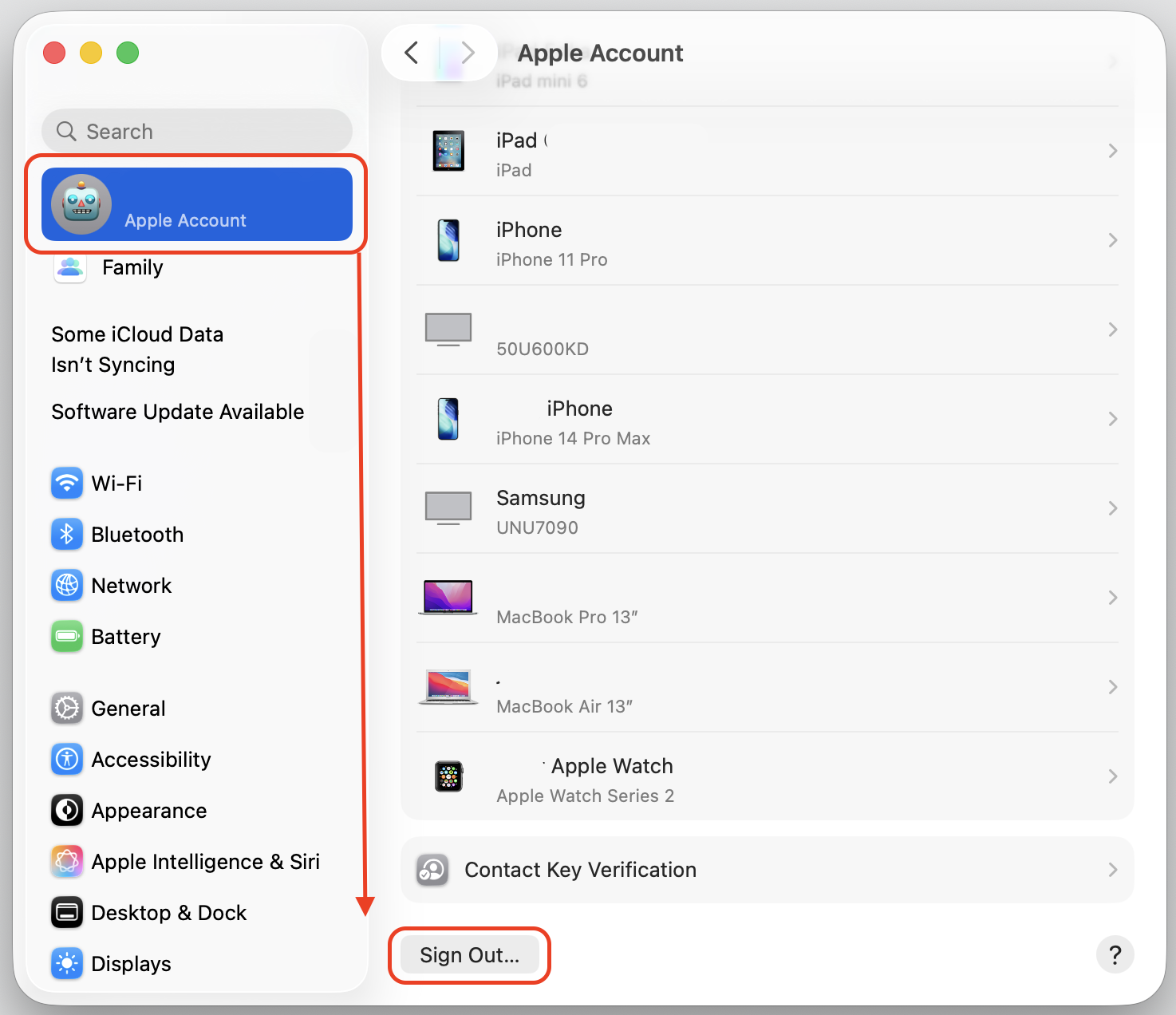Expand the iPhone 11 Pro row chevron
This screenshot has width=1176, height=1015.
[1113, 240]
